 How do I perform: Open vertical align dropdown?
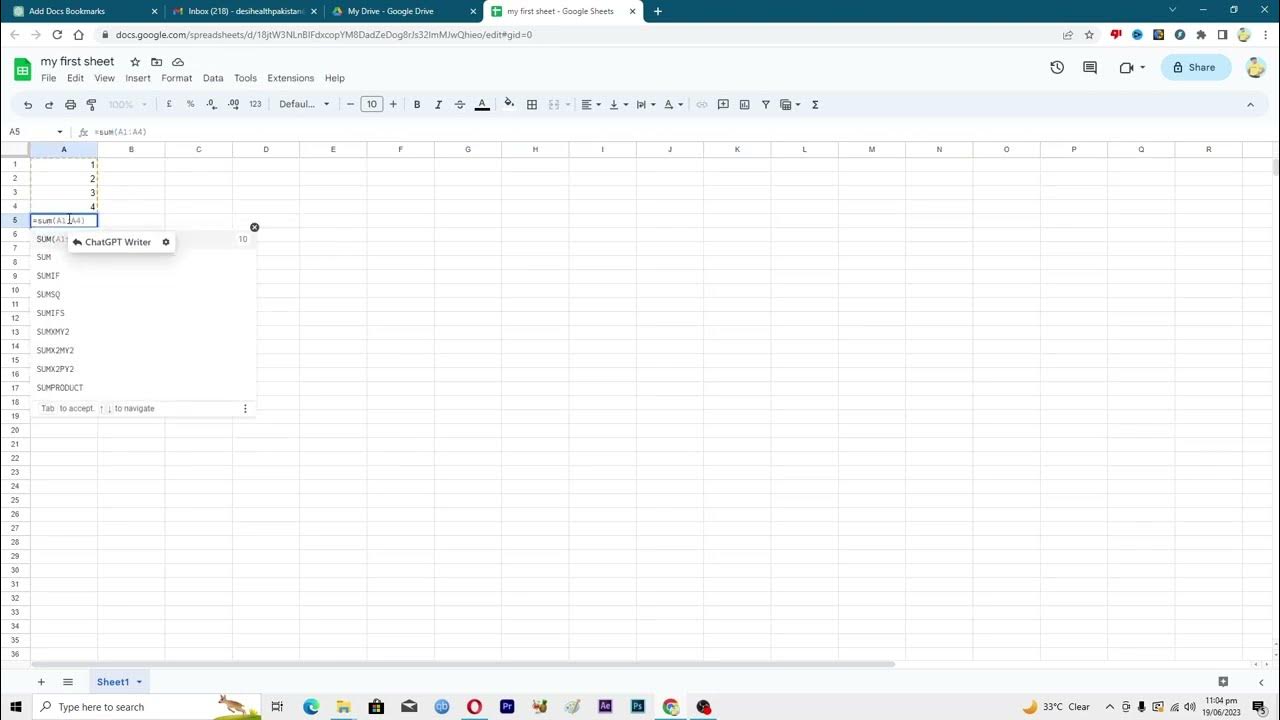pyautogui.click(x=618, y=104)
